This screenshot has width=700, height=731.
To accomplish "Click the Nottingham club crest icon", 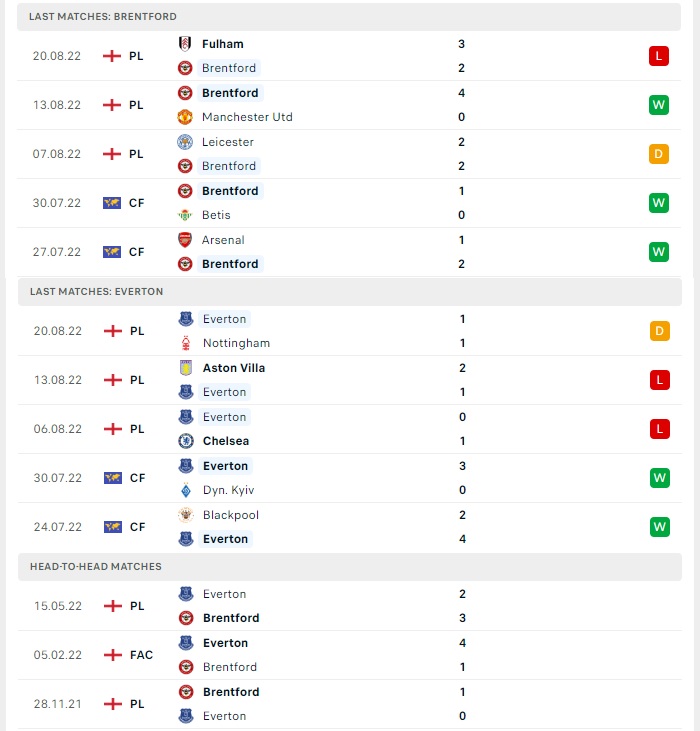I will [x=186, y=343].
